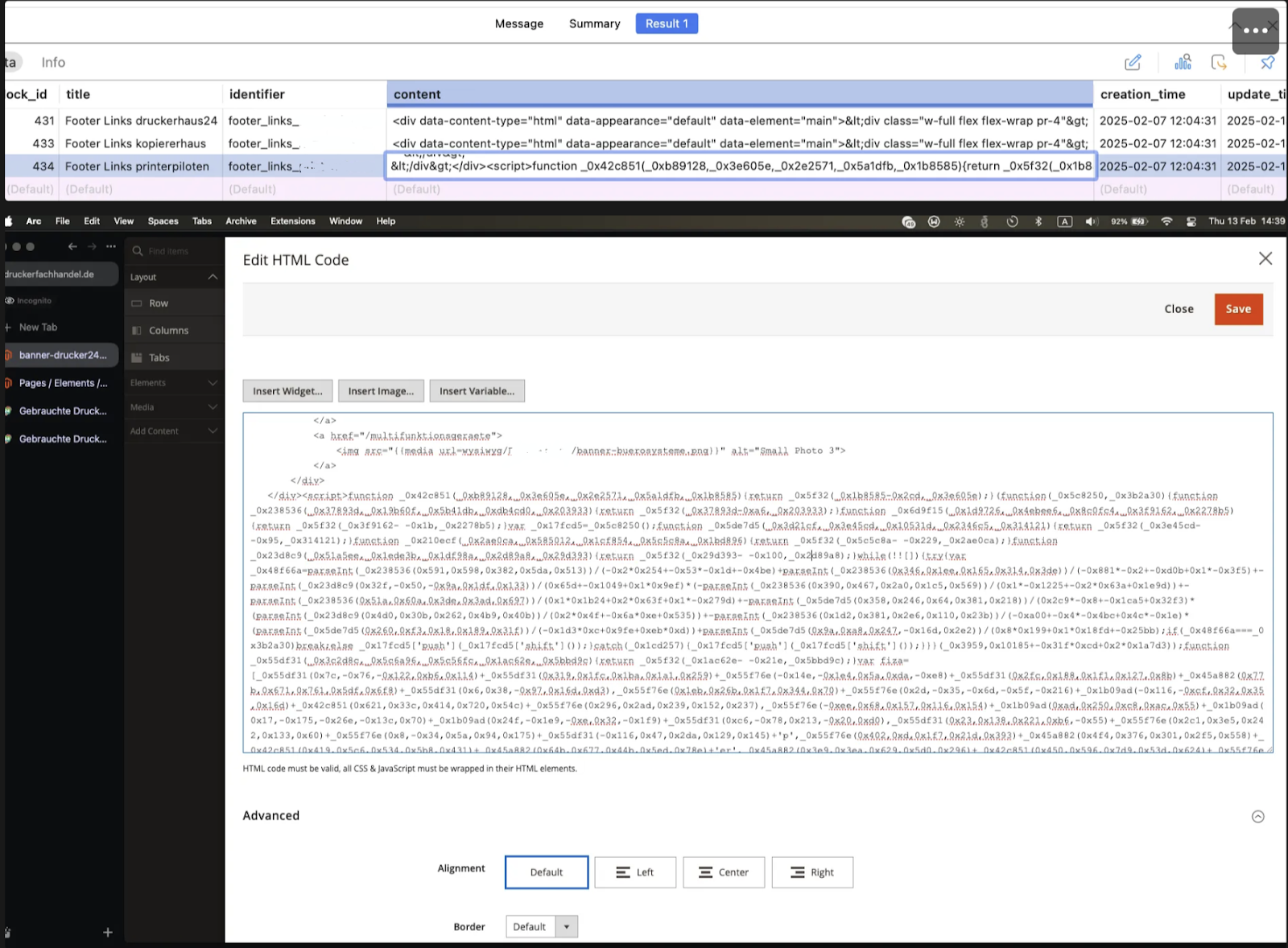The width and height of the screenshot is (1288, 948).
Task: Click the Bluetooth icon in menu bar
Action: (x=1038, y=221)
